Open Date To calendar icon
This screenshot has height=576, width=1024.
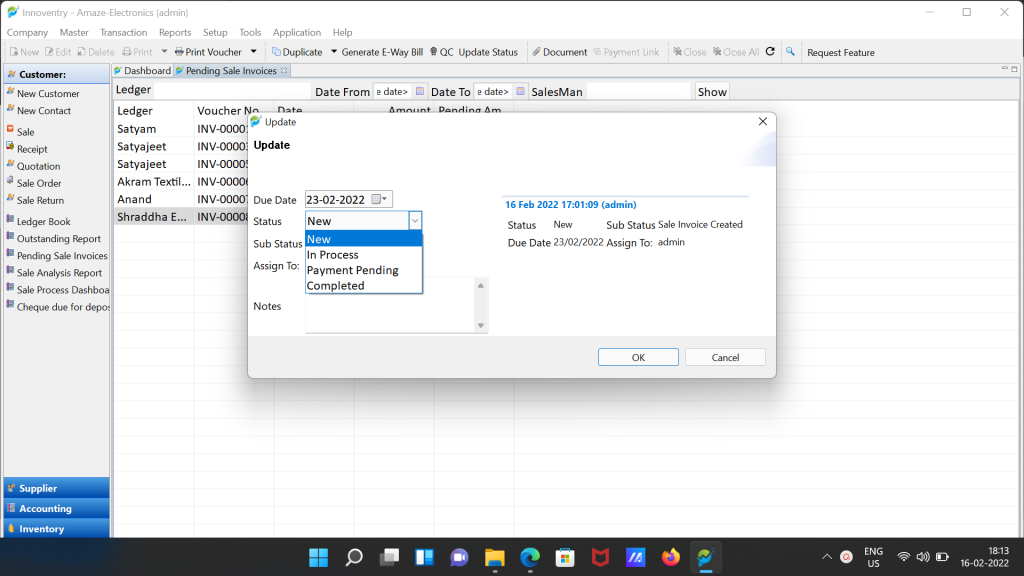tap(520, 91)
